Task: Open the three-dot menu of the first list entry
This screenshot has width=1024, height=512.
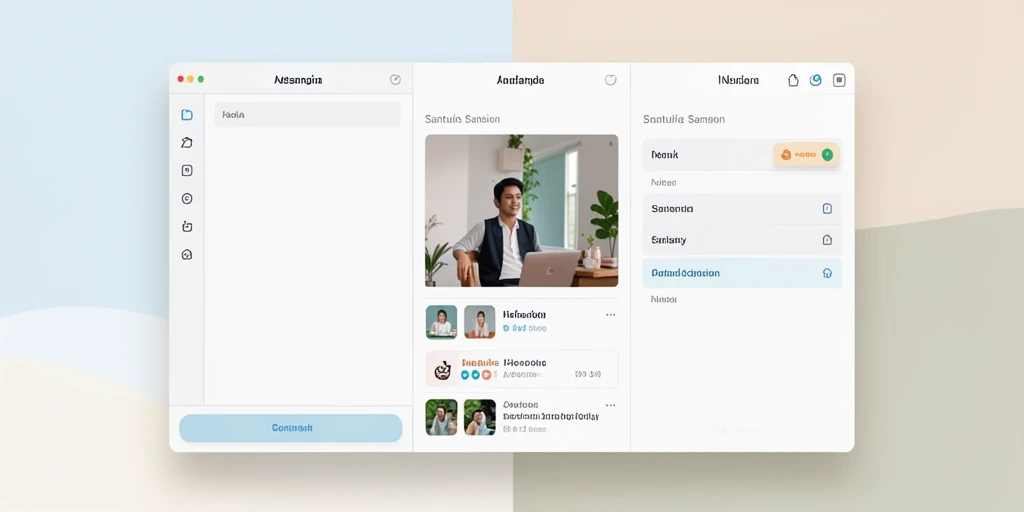Action: (611, 315)
